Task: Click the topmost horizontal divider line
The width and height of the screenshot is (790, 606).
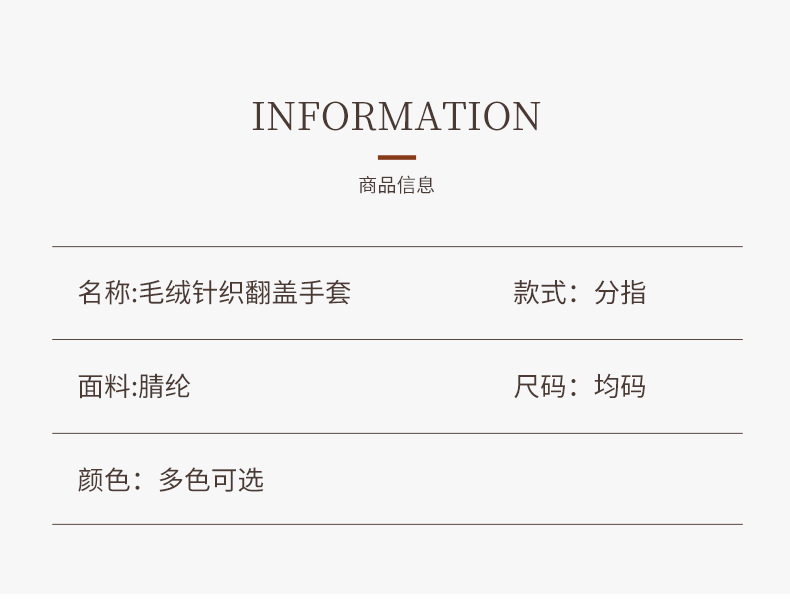Action: click(x=397, y=246)
